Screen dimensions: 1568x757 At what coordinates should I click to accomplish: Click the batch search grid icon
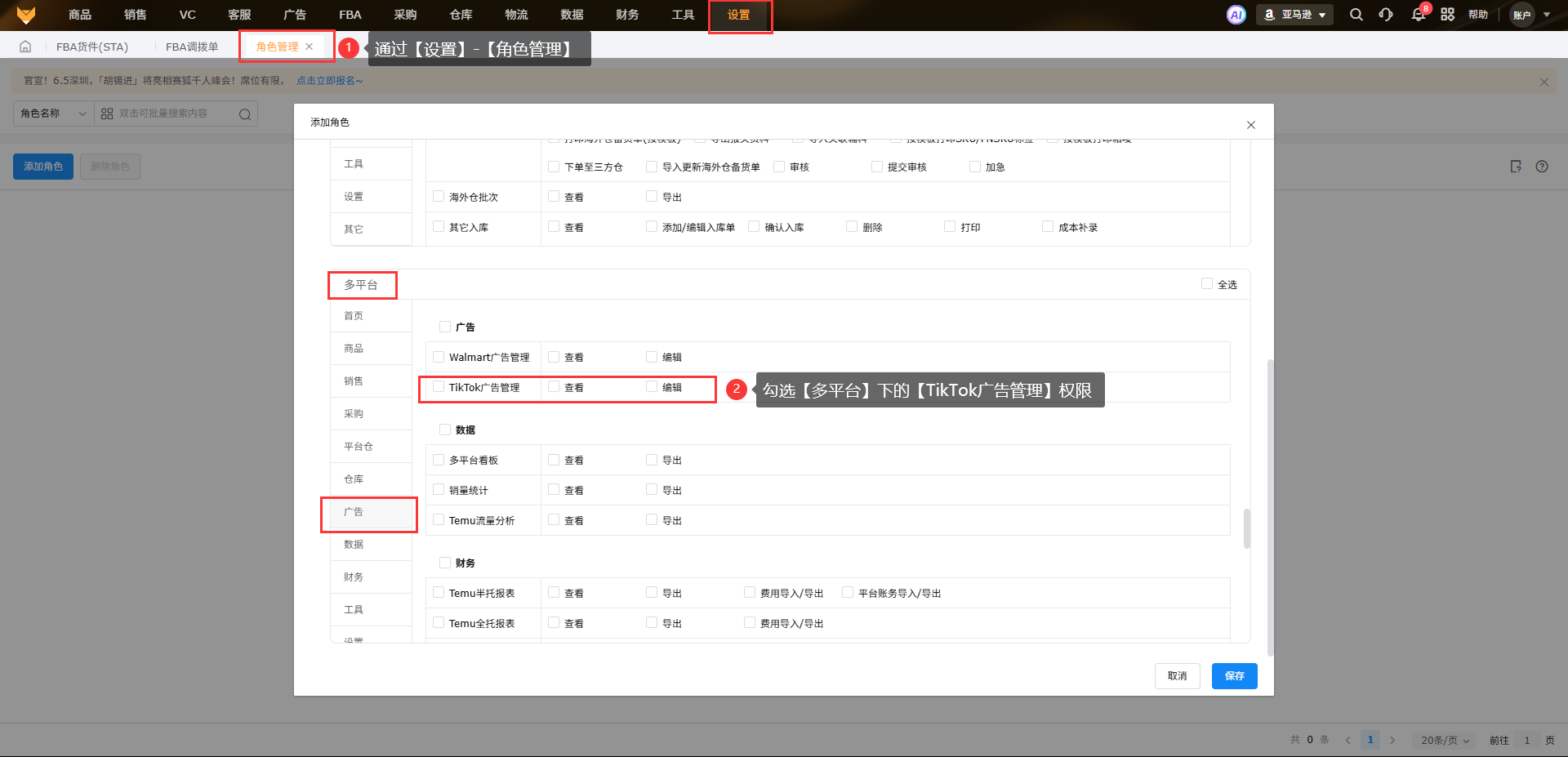pos(107,114)
